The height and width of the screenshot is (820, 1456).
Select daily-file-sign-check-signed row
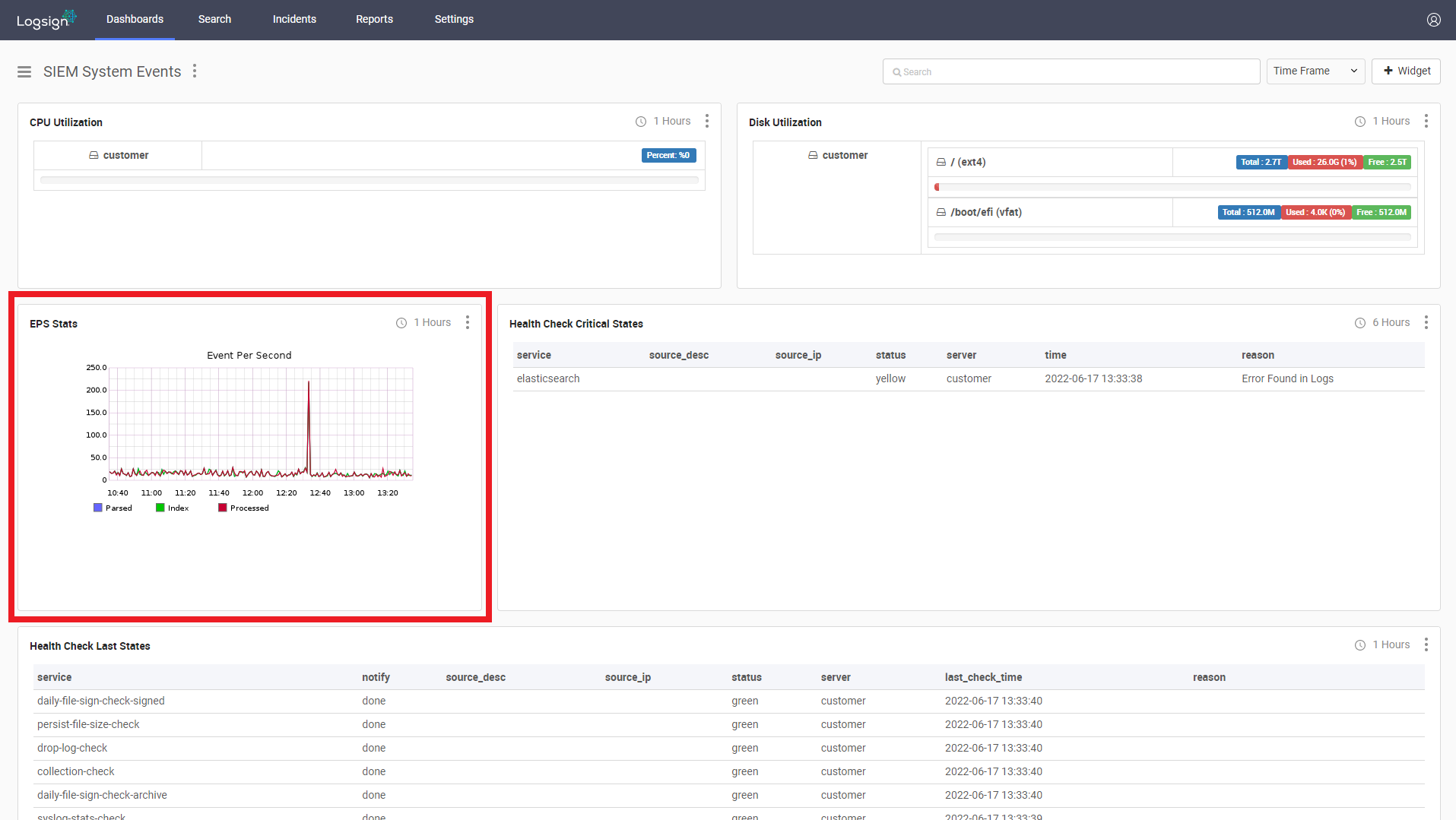point(729,701)
